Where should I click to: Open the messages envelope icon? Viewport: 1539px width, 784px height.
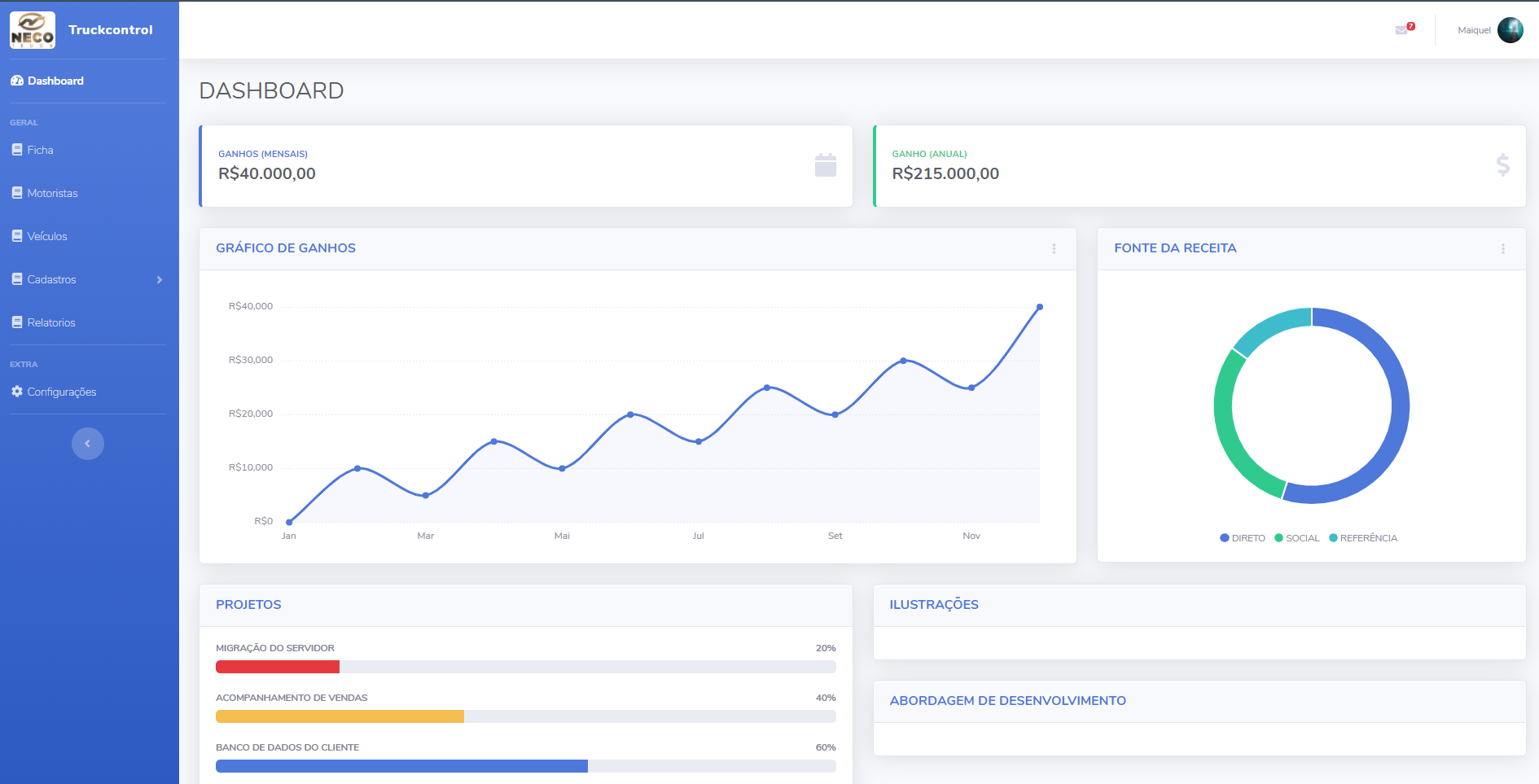coord(1402,30)
